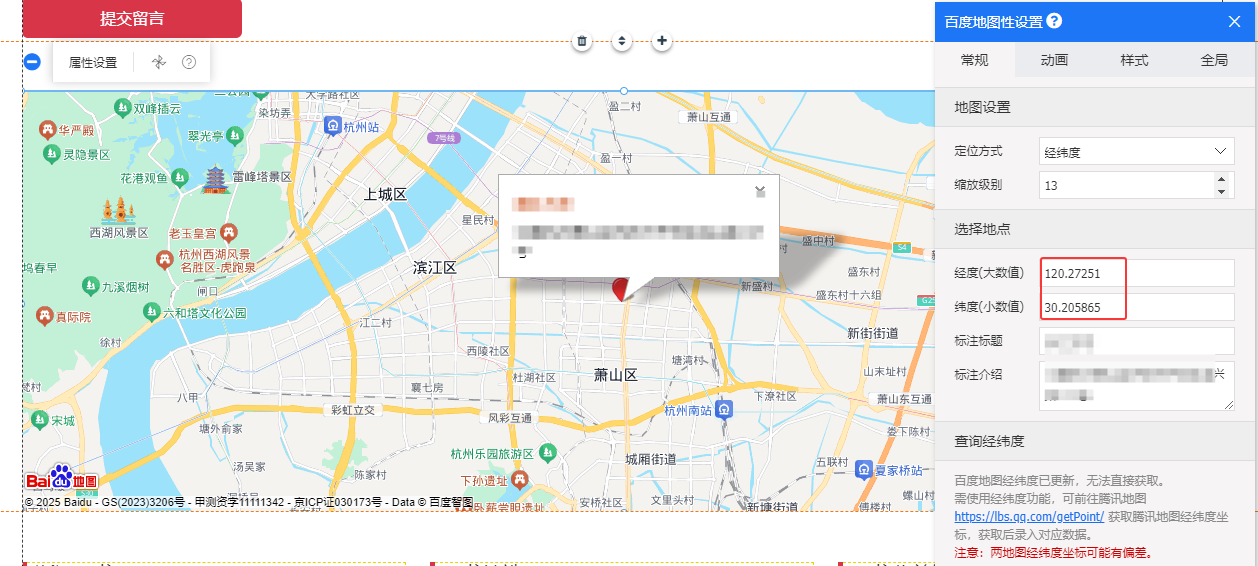Open the animation pinwheel icon in the module toolbar
1258x566 pixels.
click(158, 62)
